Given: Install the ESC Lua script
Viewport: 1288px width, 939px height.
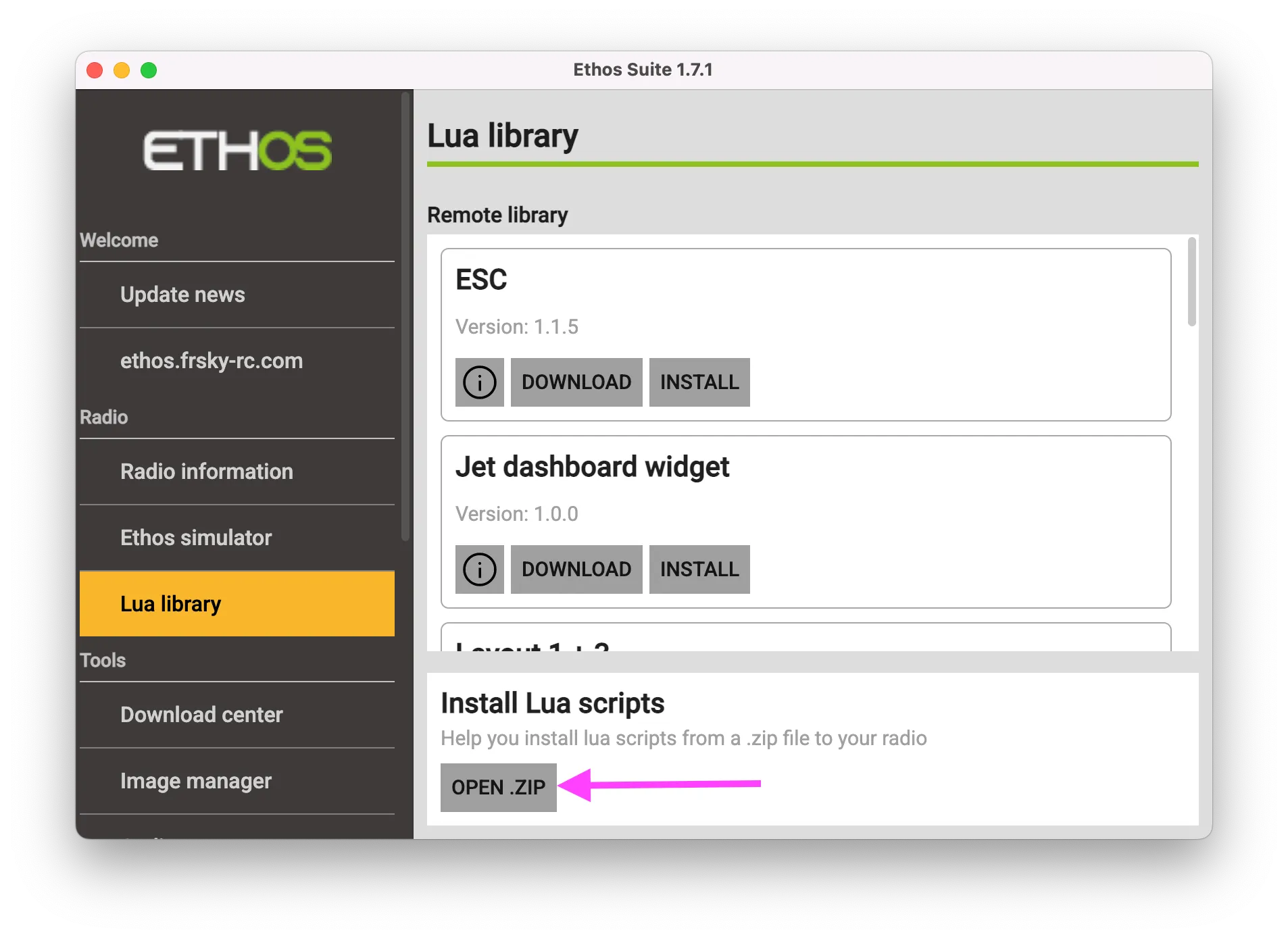Looking at the screenshot, I should coord(699,382).
